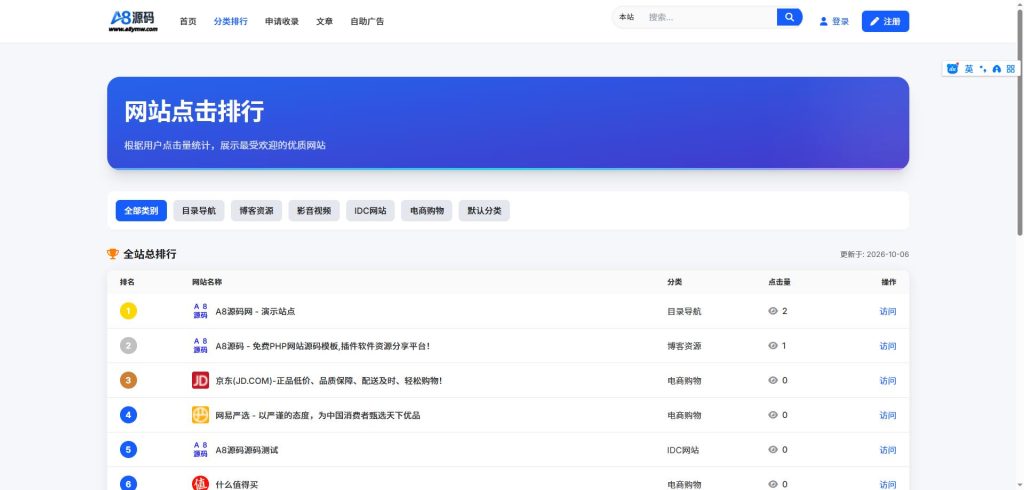
Task: Click the 更新于: 2026-10-06 text
Action: coord(874,254)
